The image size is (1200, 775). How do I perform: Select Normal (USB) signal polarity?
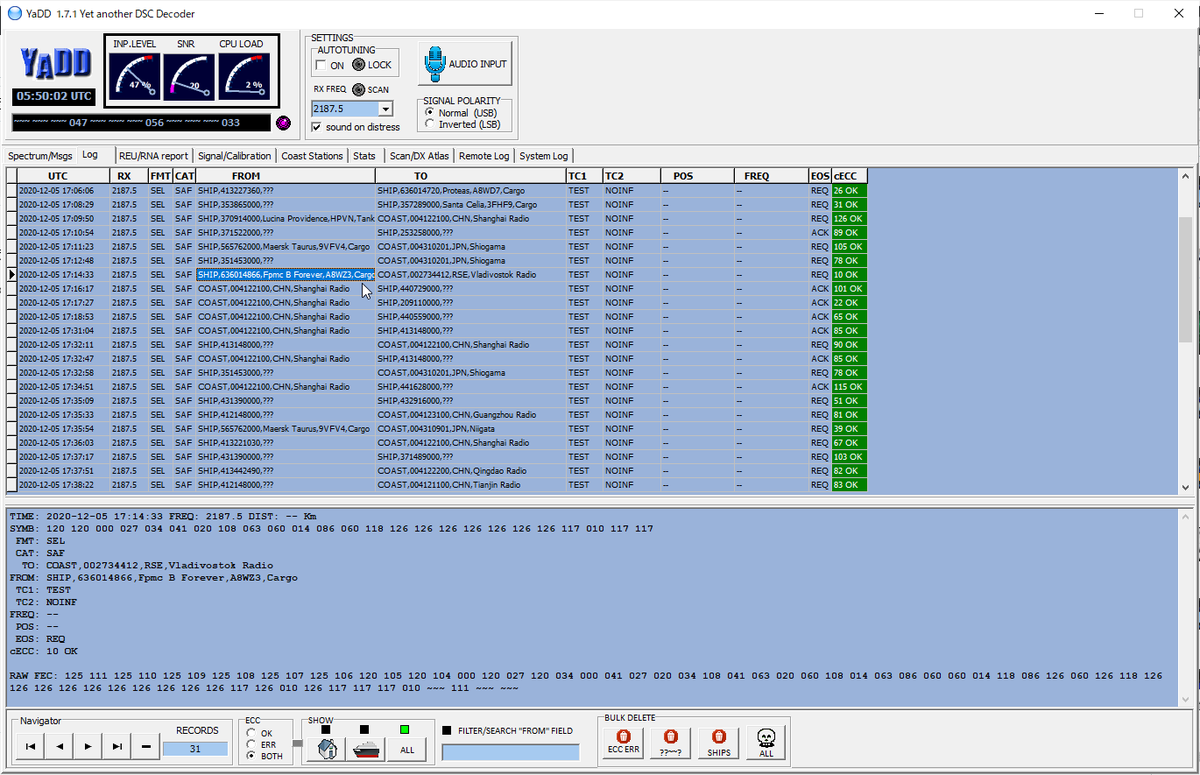[x=430, y=113]
